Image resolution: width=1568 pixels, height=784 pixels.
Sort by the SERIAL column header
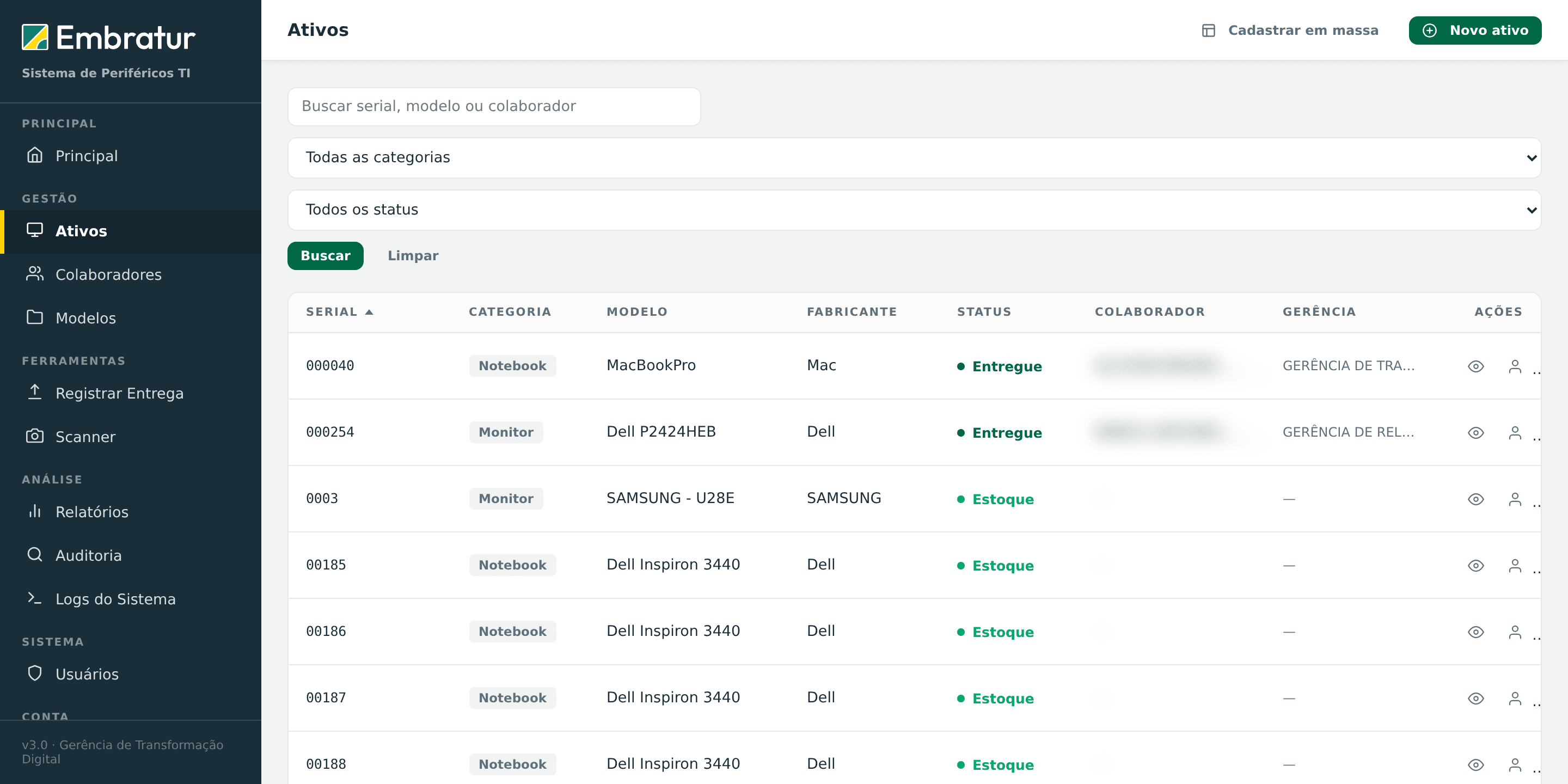(339, 311)
